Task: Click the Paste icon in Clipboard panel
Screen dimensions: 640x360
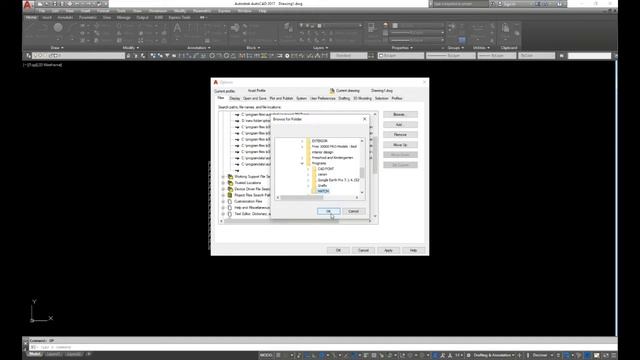Action: tap(505, 28)
